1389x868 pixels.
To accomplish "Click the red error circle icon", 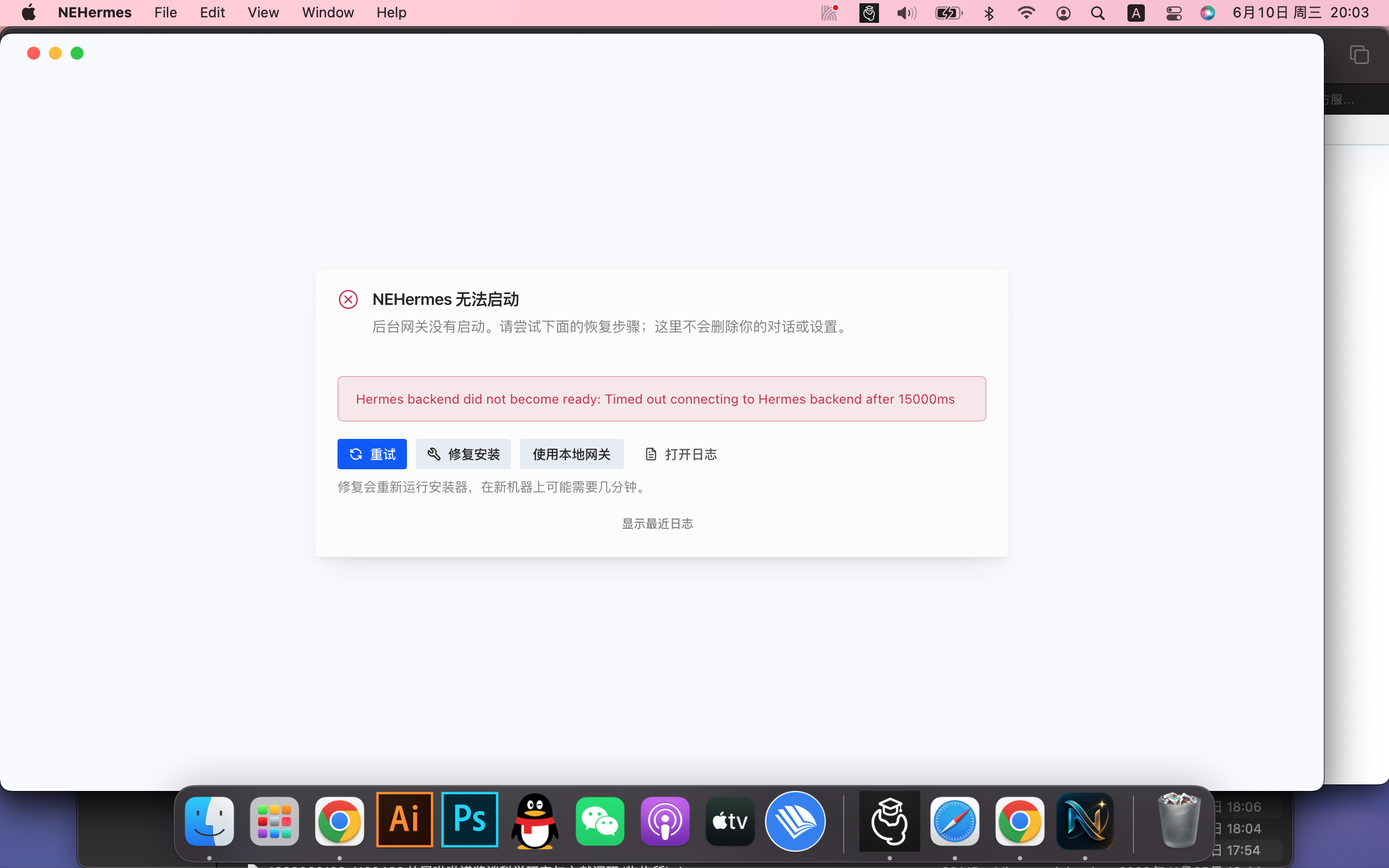I will (x=348, y=299).
